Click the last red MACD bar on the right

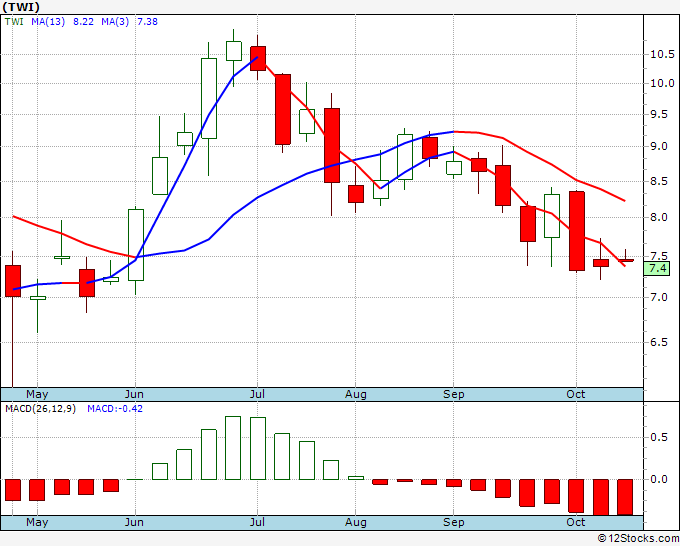coord(625,497)
